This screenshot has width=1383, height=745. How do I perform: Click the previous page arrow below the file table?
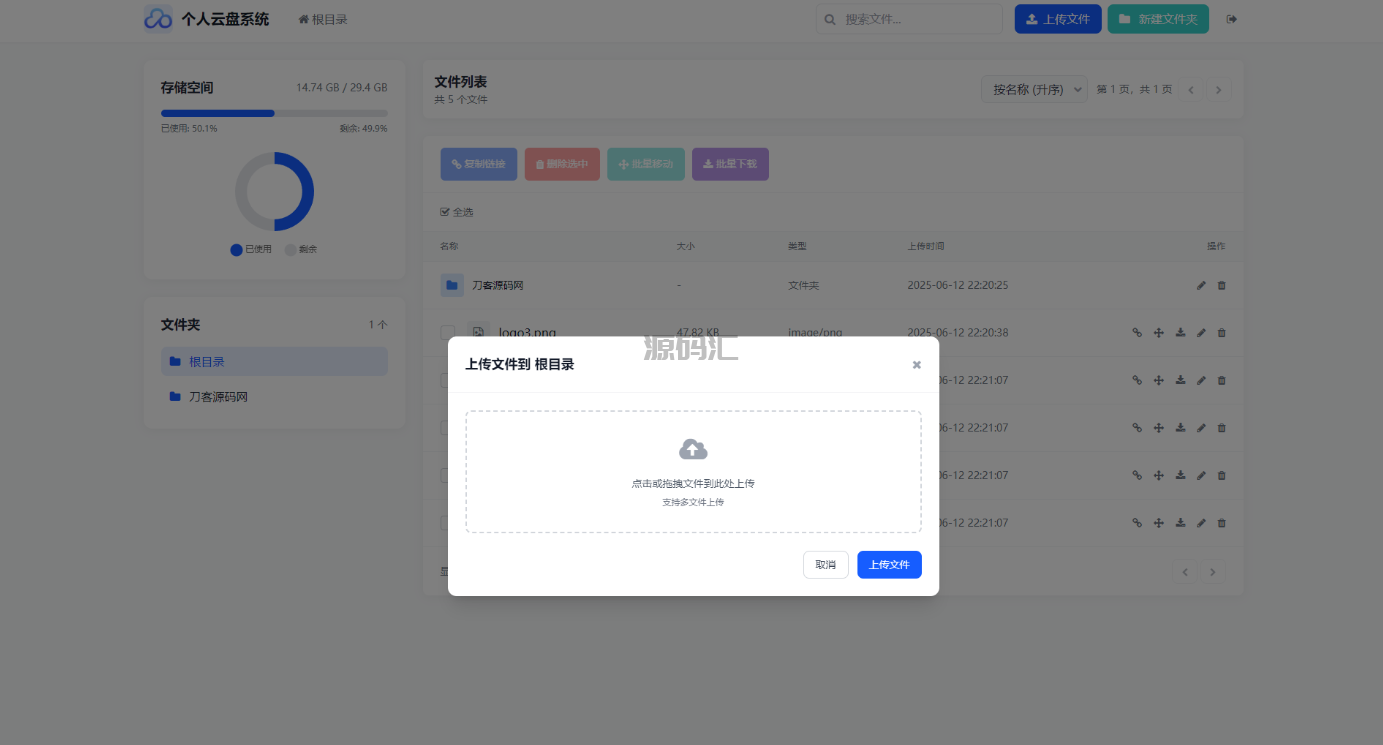coord(1186,572)
